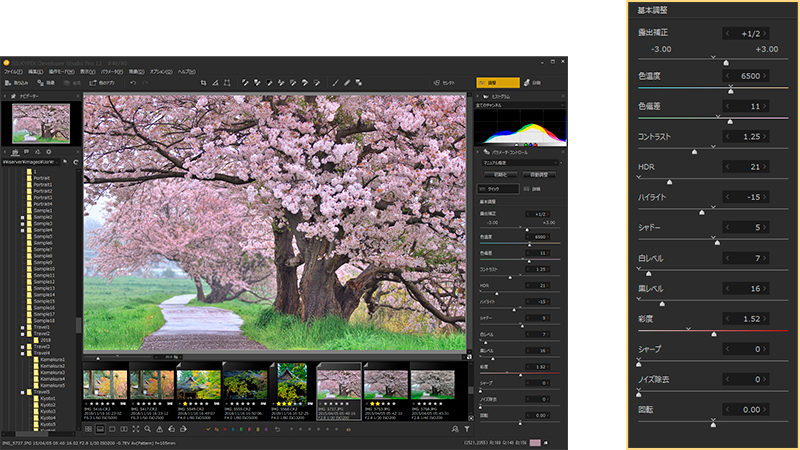Click the 初期化 reset button
The height and width of the screenshot is (450, 800).
coord(501,175)
